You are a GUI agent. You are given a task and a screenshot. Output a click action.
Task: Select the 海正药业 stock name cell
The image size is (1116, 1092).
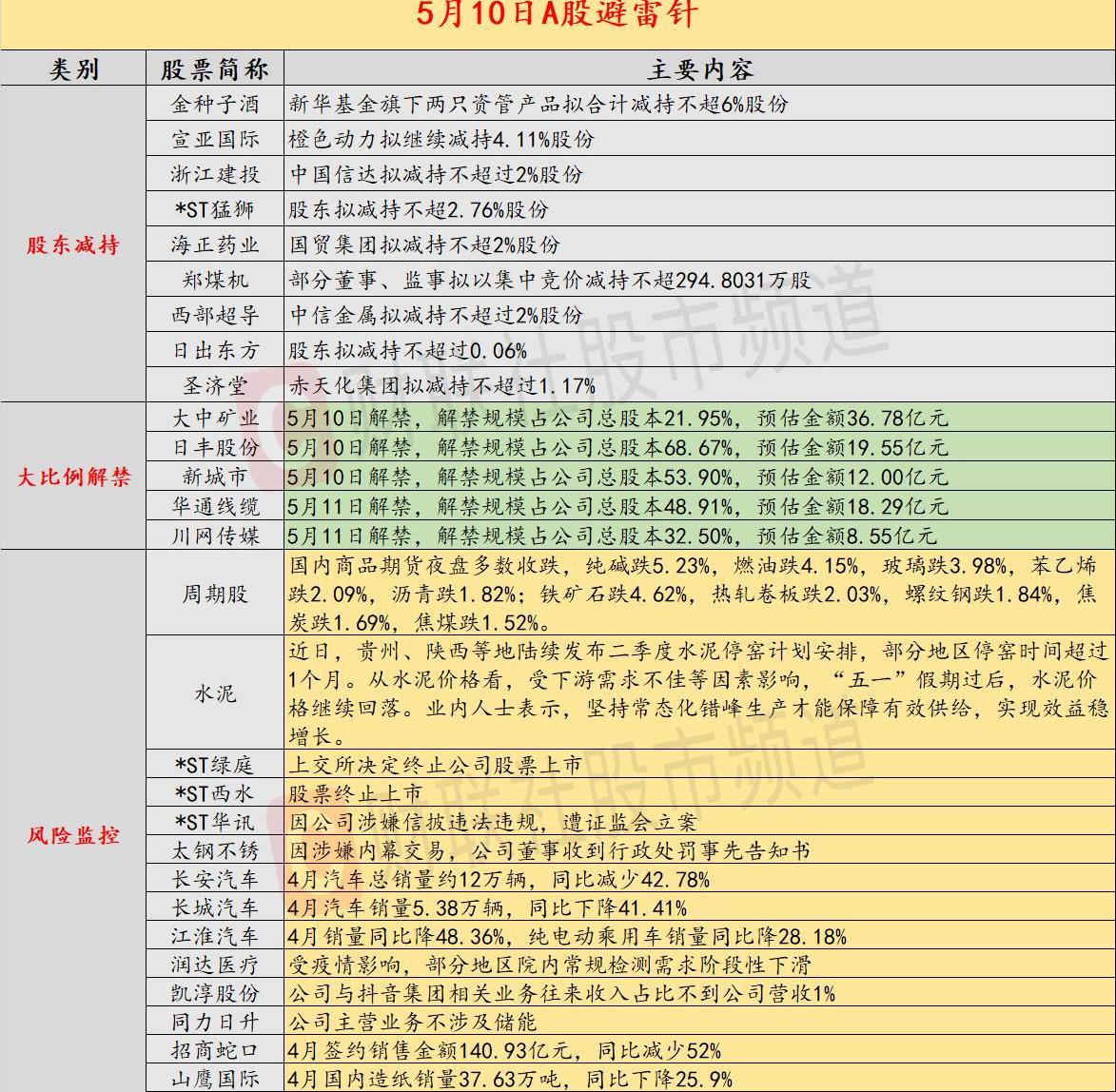pyautogui.click(x=215, y=244)
